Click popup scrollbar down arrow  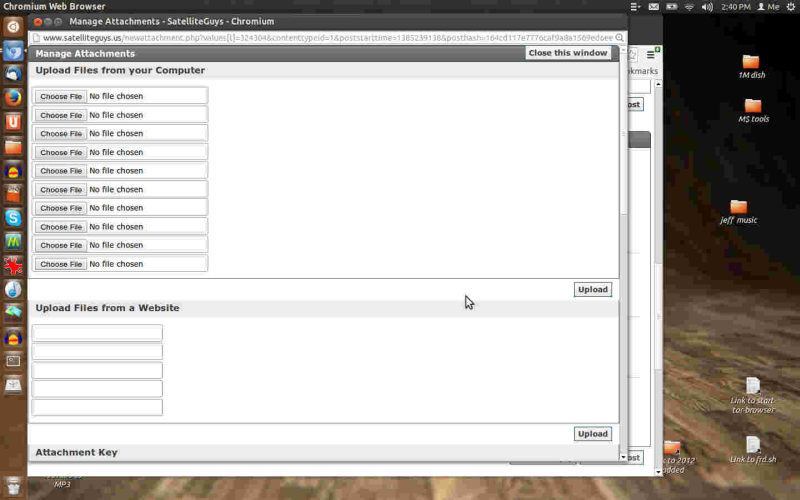pyautogui.click(x=623, y=457)
